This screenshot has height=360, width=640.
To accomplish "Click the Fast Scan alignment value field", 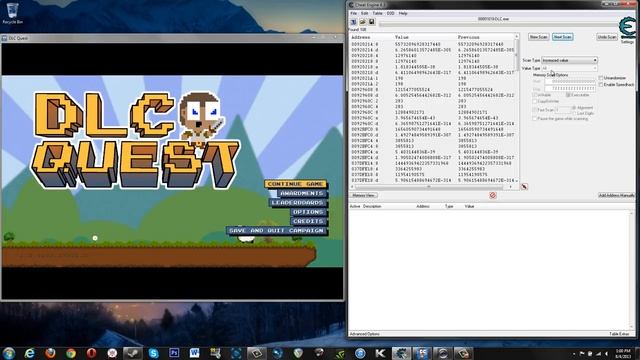I will 562,110.
